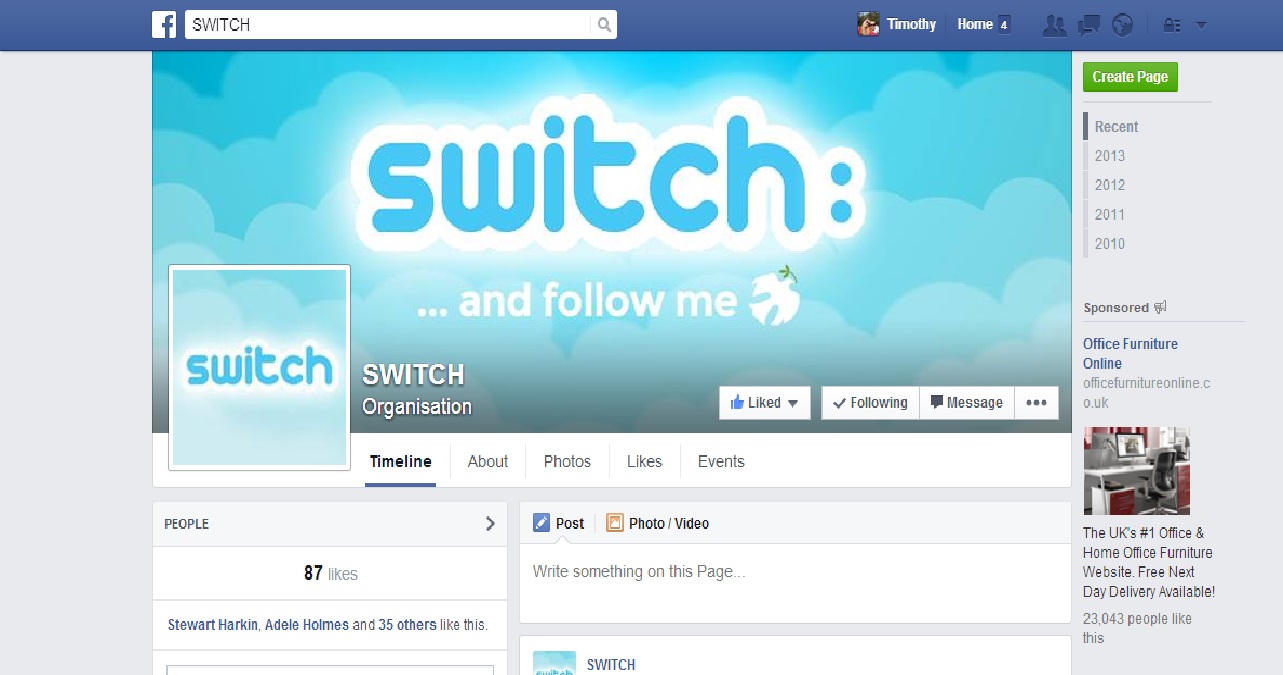Viewport: 1283px width, 675px height.
Task: Jump to 2012 in timeline navigator
Action: (x=1110, y=185)
